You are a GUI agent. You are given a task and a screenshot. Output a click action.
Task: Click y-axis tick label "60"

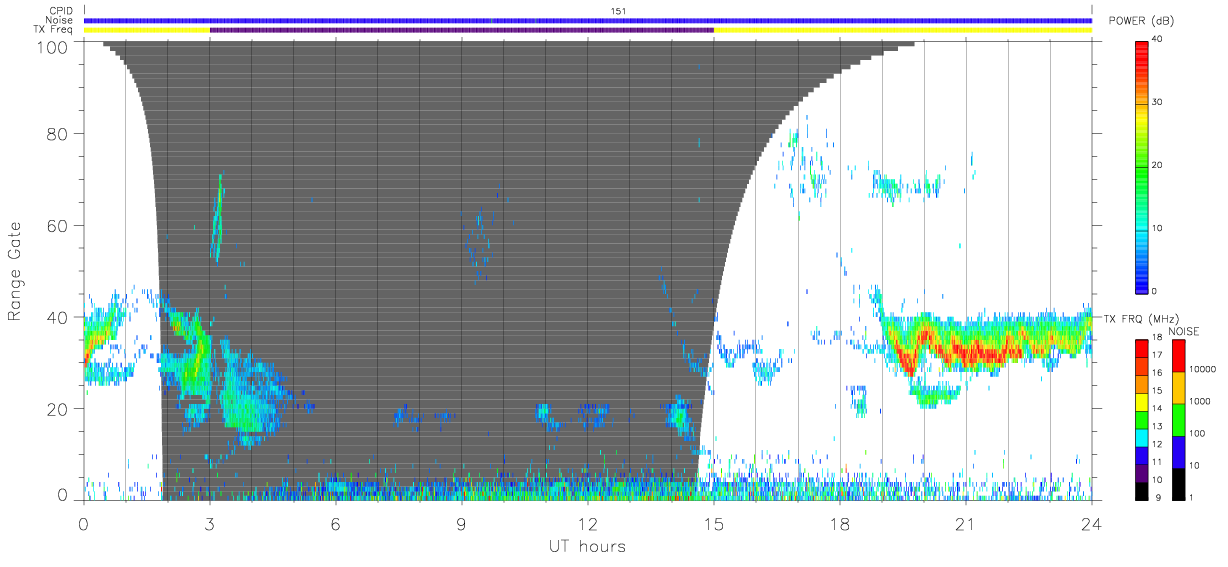[56, 225]
